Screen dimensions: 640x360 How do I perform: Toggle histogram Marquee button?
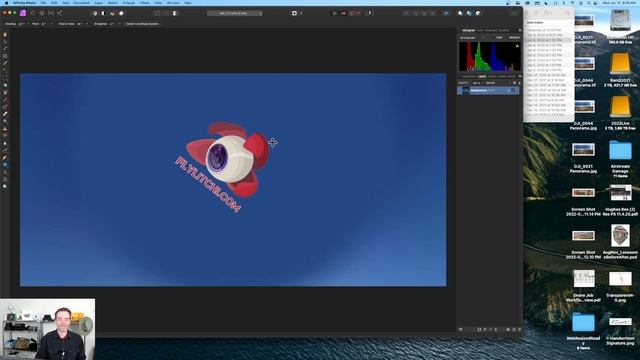tap(514, 38)
